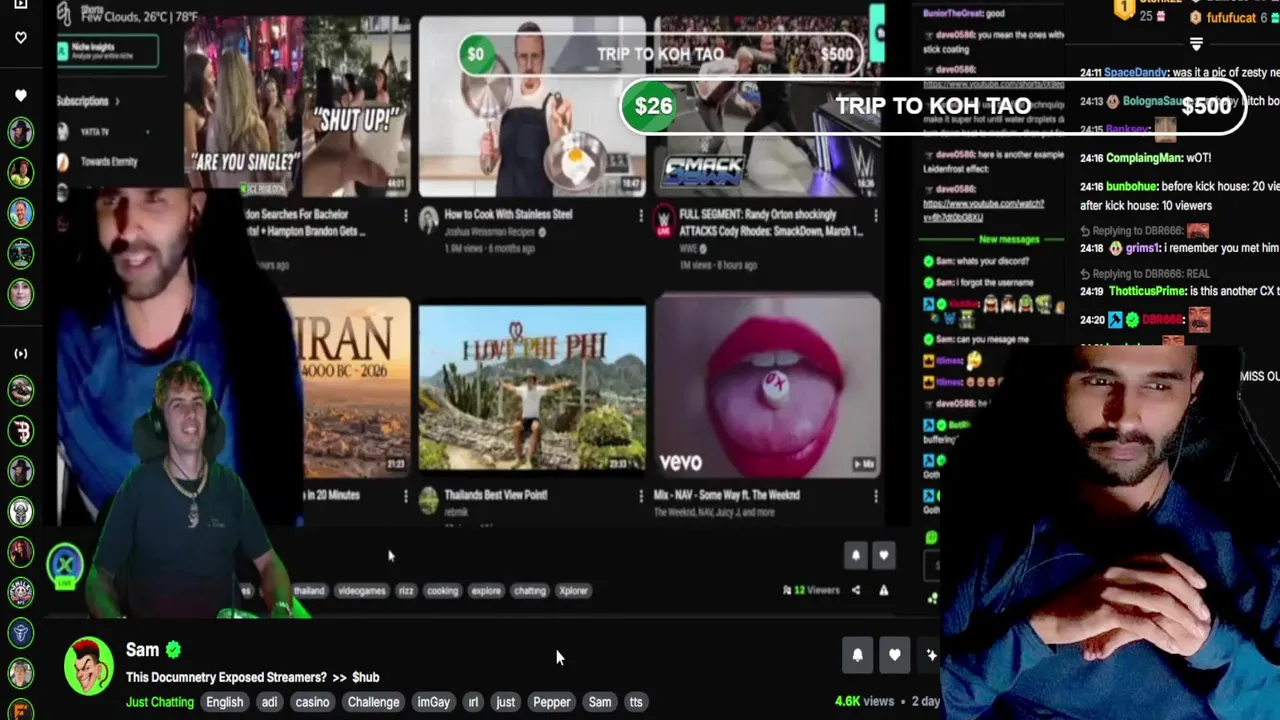
Task: Select the casino tag
Action: [312, 702]
